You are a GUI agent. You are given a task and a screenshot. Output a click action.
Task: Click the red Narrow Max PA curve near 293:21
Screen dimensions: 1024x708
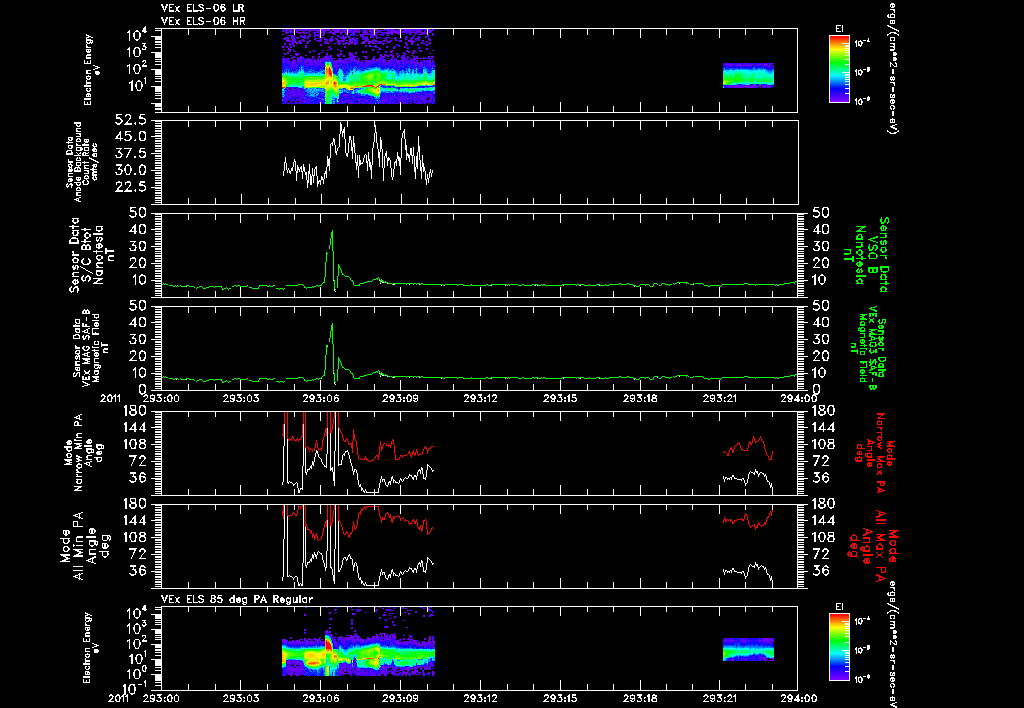(748, 447)
